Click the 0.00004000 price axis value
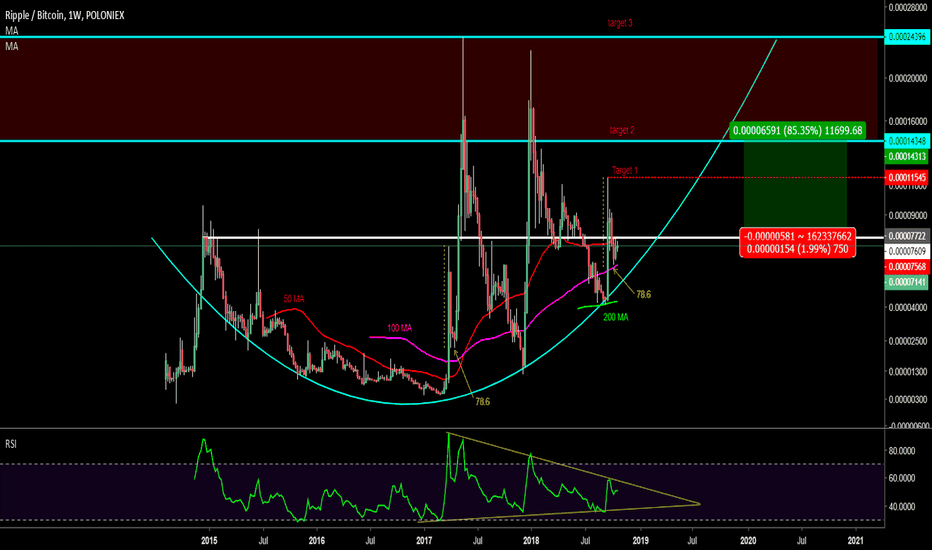932x550 pixels. click(x=908, y=307)
